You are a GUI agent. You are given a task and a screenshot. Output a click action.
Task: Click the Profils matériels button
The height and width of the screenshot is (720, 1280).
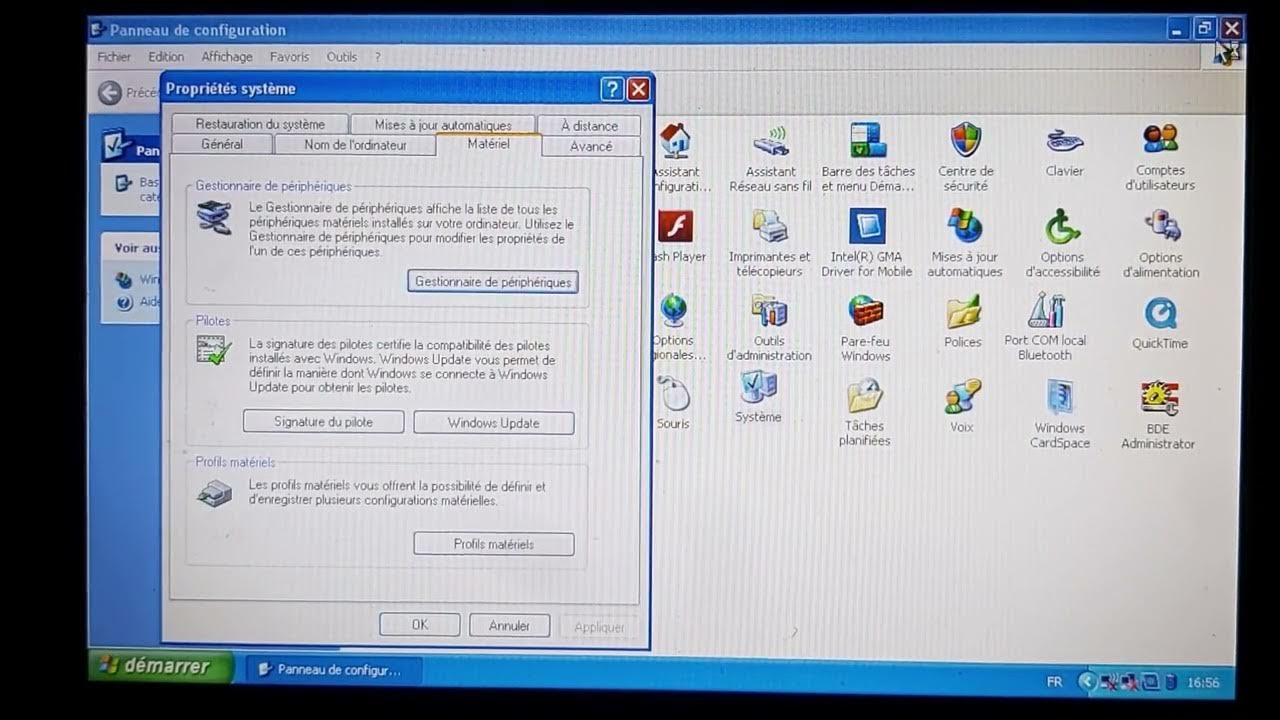point(493,544)
